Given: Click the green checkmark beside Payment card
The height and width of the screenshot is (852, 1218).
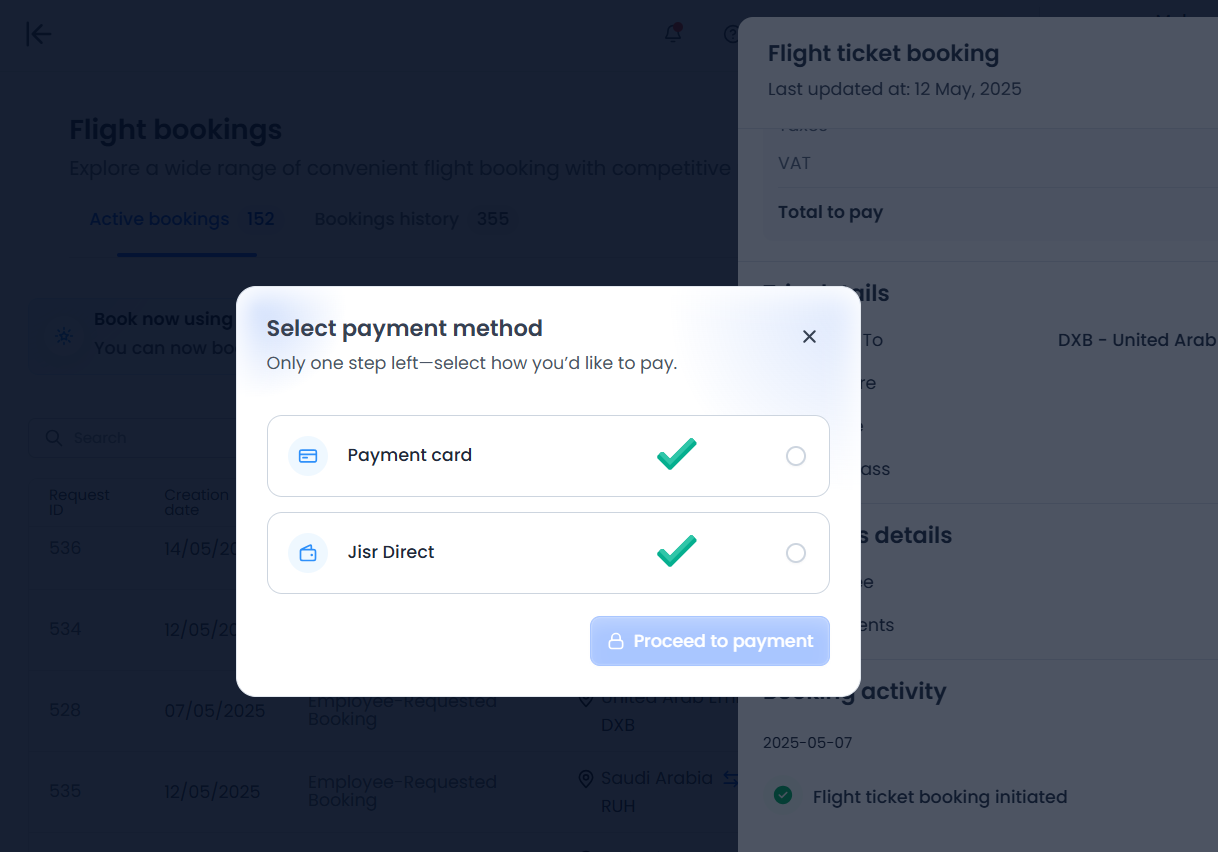Looking at the screenshot, I should [676, 454].
